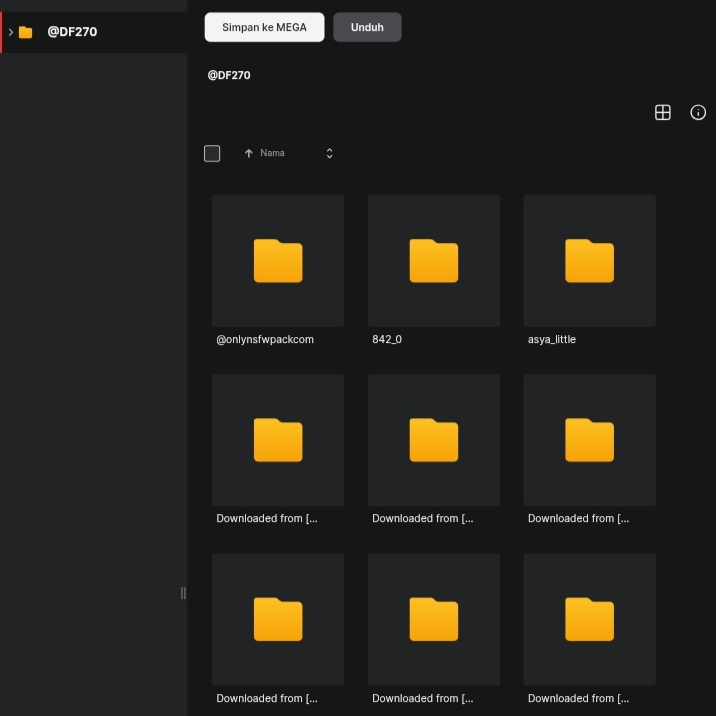
Task: Open the Downloaded from folder directly below 842_0
Action: point(433,440)
